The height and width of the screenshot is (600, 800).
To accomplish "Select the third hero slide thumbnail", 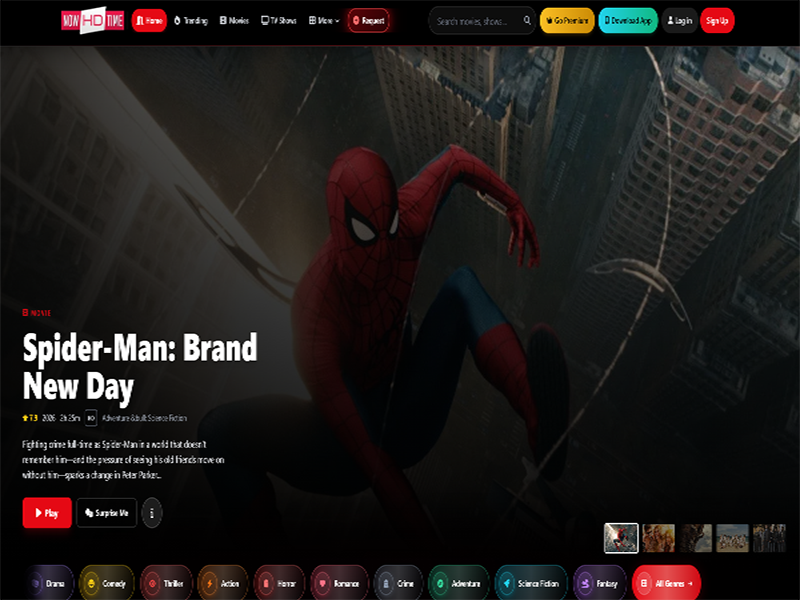I will coord(695,538).
